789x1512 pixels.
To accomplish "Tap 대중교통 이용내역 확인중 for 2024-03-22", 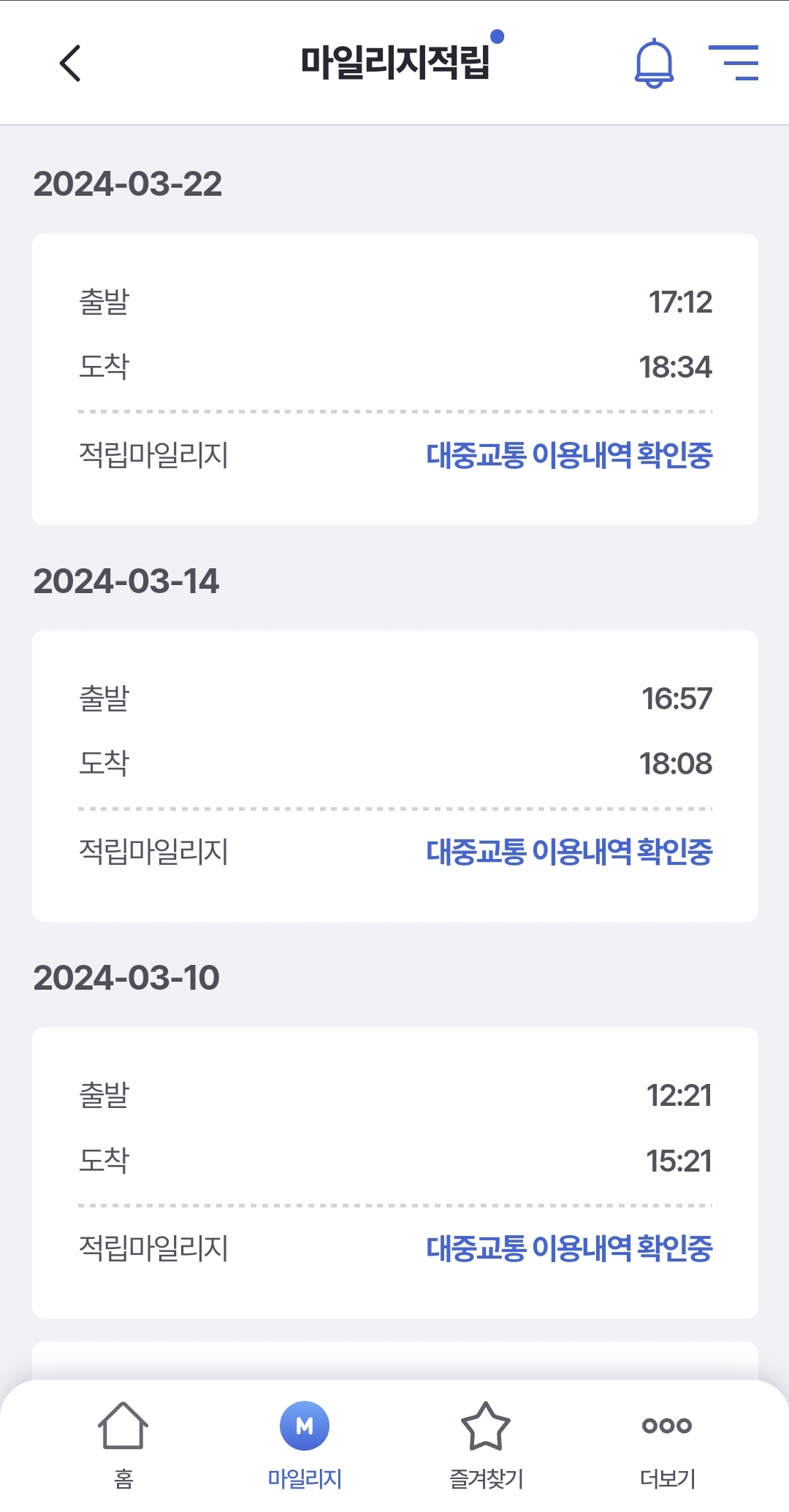I will pyautogui.click(x=569, y=455).
